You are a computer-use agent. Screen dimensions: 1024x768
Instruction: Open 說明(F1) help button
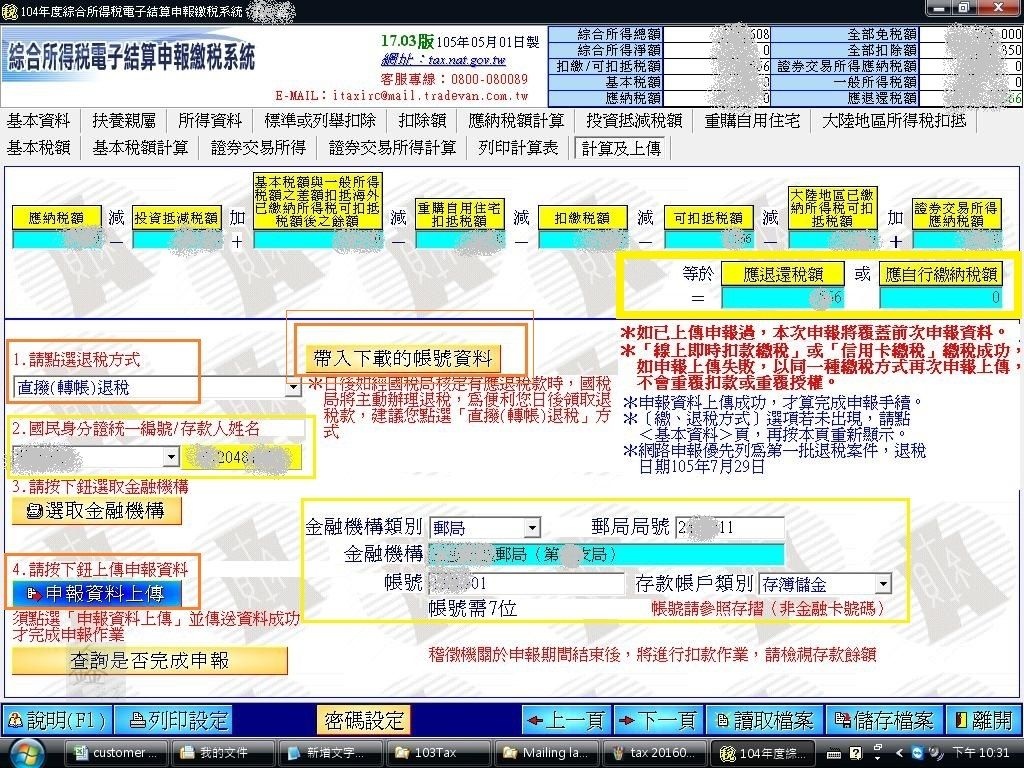click(57, 720)
